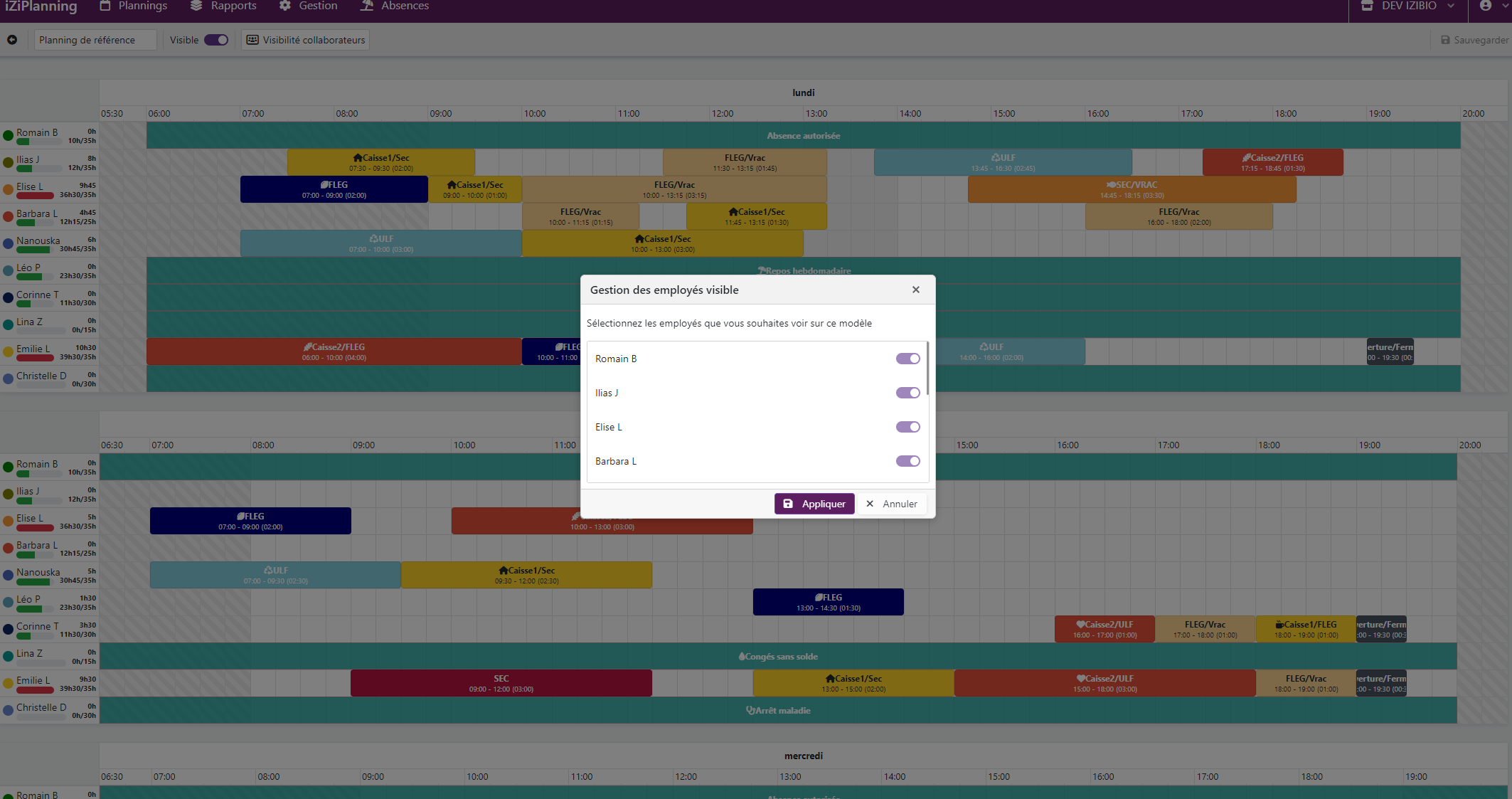The height and width of the screenshot is (799, 1512).
Task: Click the gear icon next to Gestion
Action: [x=285, y=6]
